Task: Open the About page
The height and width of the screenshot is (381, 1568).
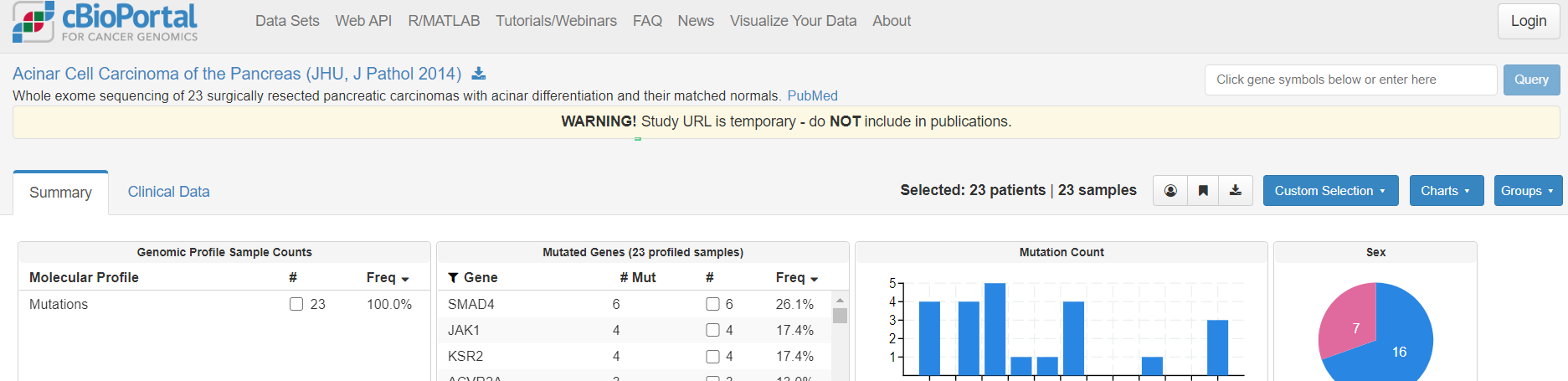Action: [892, 21]
